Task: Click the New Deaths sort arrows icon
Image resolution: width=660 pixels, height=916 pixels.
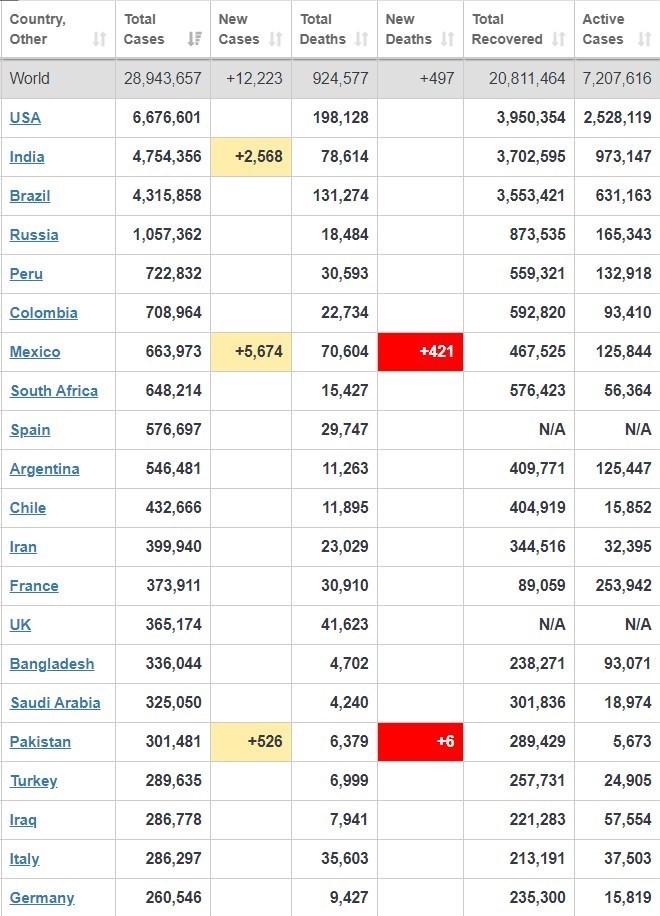Action: coord(447,39)
